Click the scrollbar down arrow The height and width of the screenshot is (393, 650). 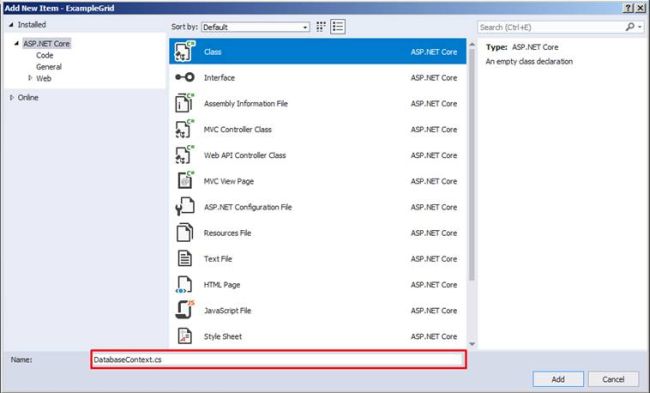472,344
